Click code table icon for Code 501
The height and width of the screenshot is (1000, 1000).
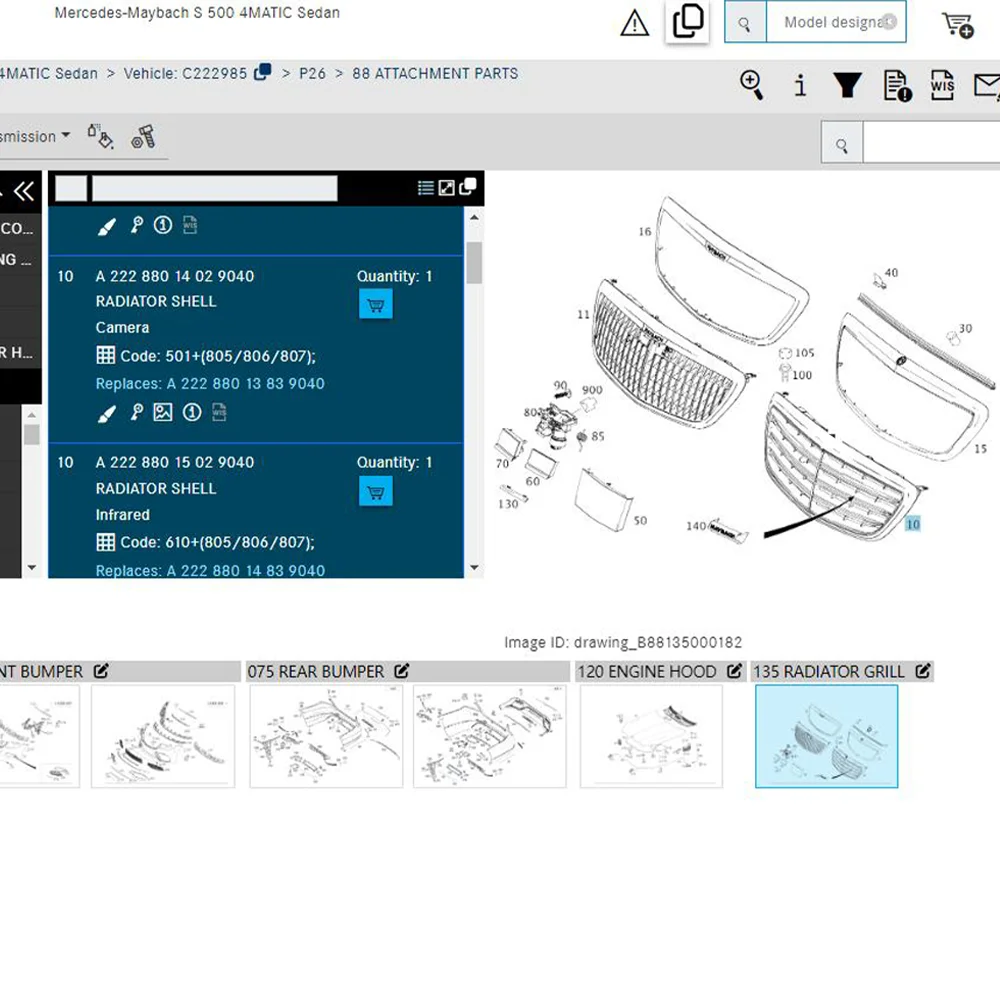click(x=106, y=355)
